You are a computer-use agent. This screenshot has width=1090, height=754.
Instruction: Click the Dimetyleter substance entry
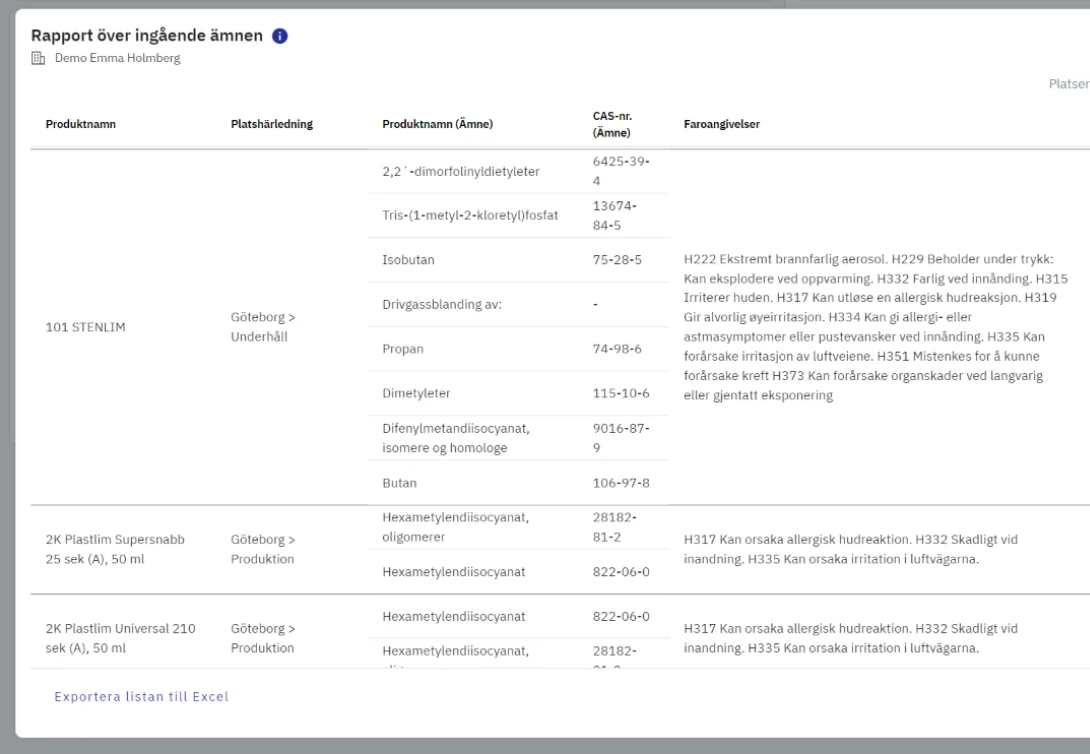coord(415,393)
